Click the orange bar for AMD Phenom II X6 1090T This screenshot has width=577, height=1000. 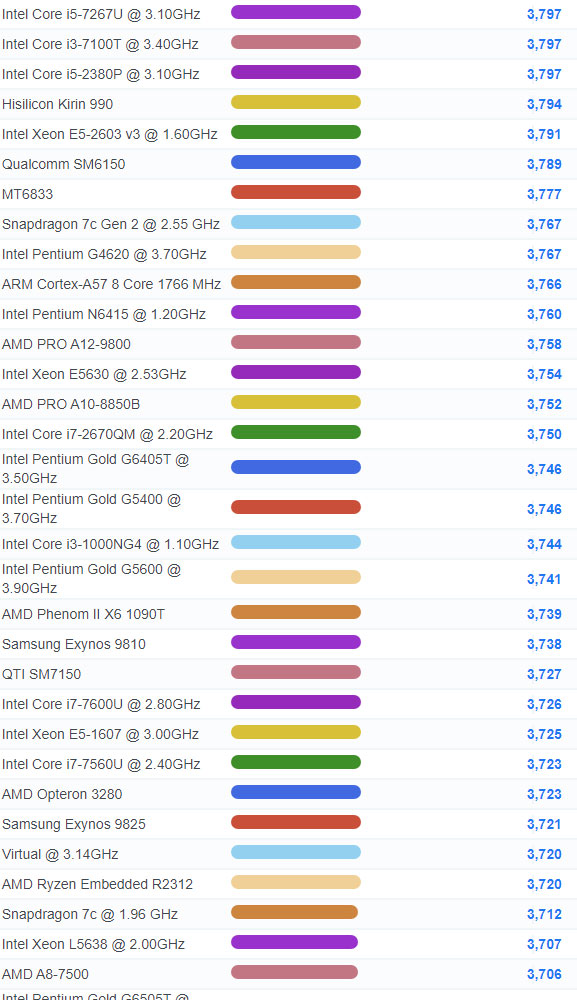[x=296, y=612]
